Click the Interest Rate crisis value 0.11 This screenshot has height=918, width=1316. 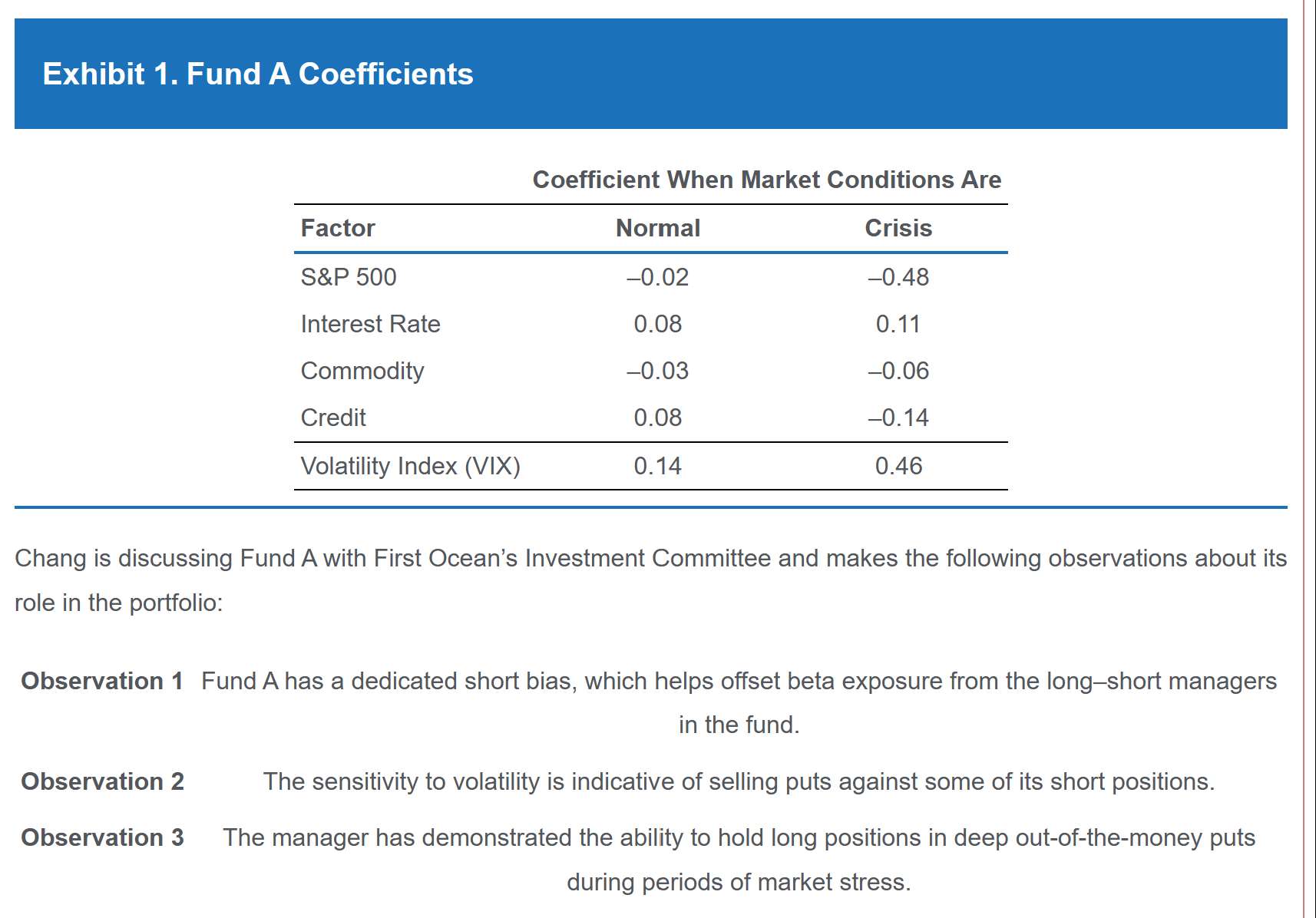coord(898,324)
